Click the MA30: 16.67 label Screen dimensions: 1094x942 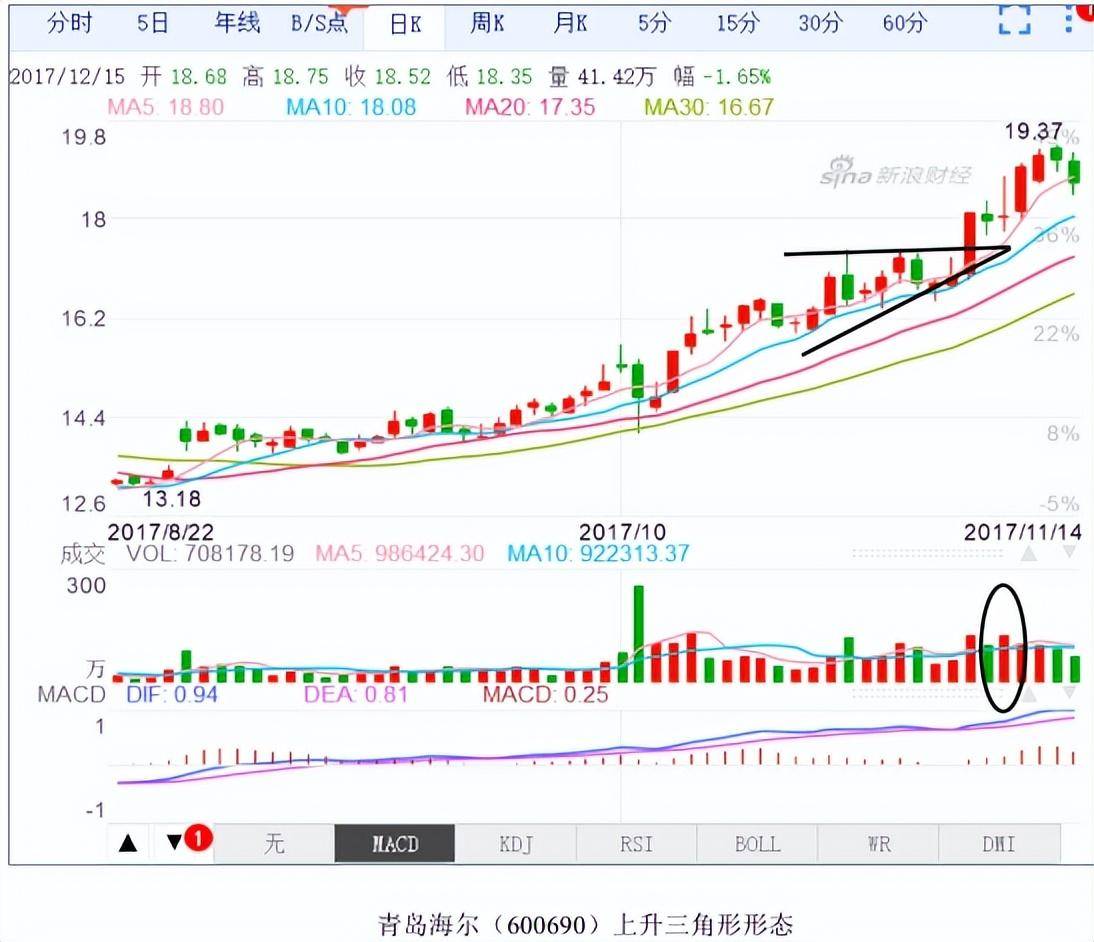point(709,107)
